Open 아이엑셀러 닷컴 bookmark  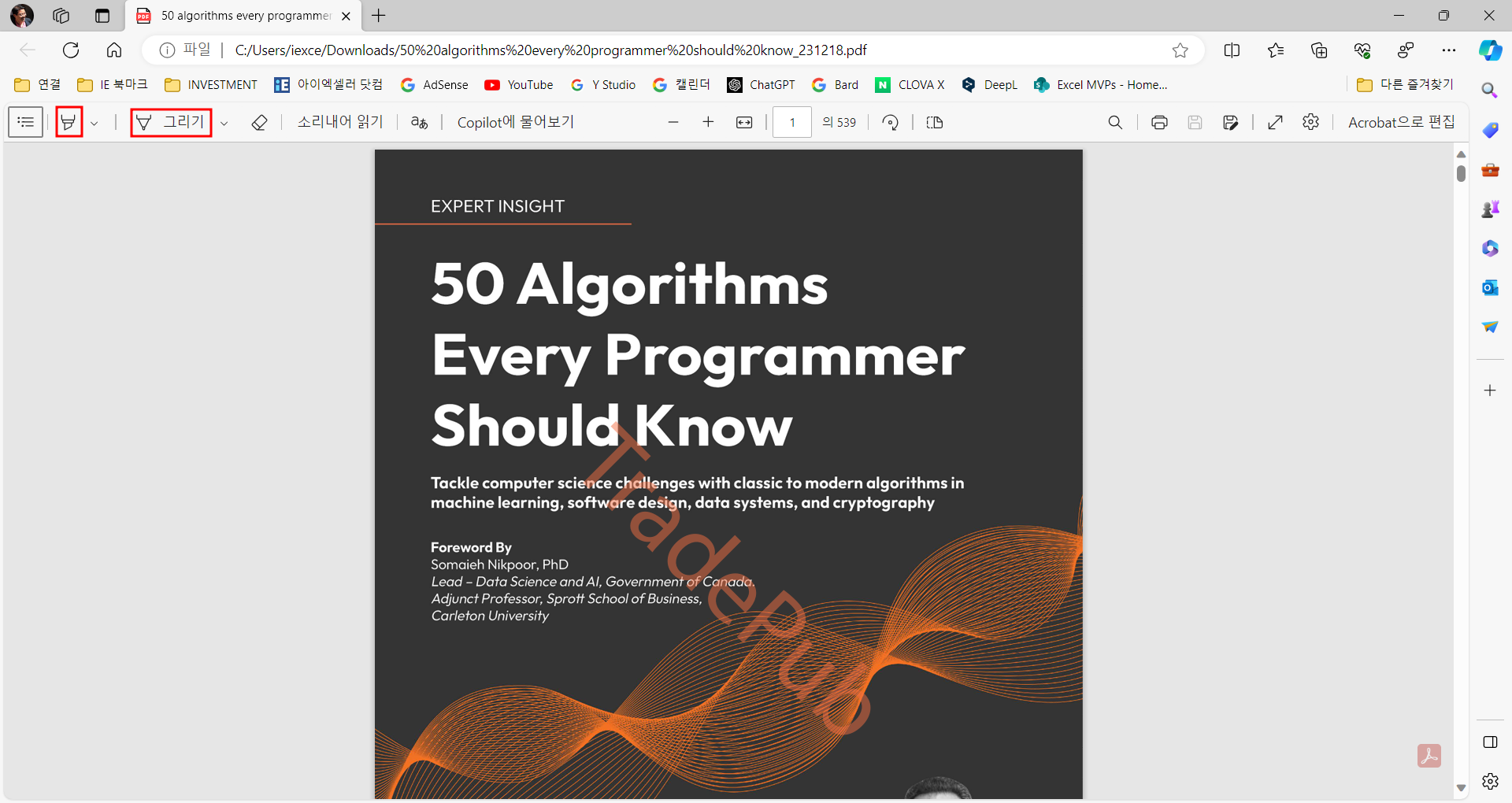pyautogui.click(x=328, y=85)
